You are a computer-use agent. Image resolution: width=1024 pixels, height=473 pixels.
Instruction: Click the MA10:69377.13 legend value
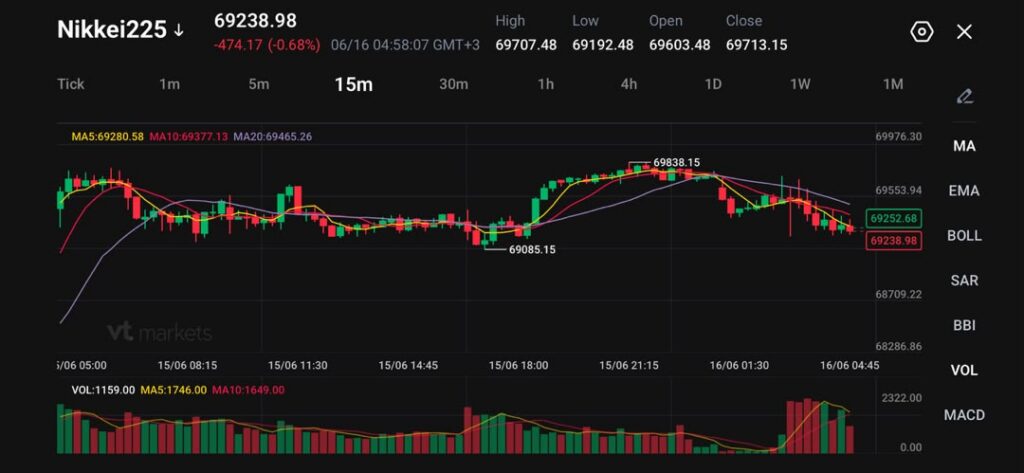click(x=189, y=137)
